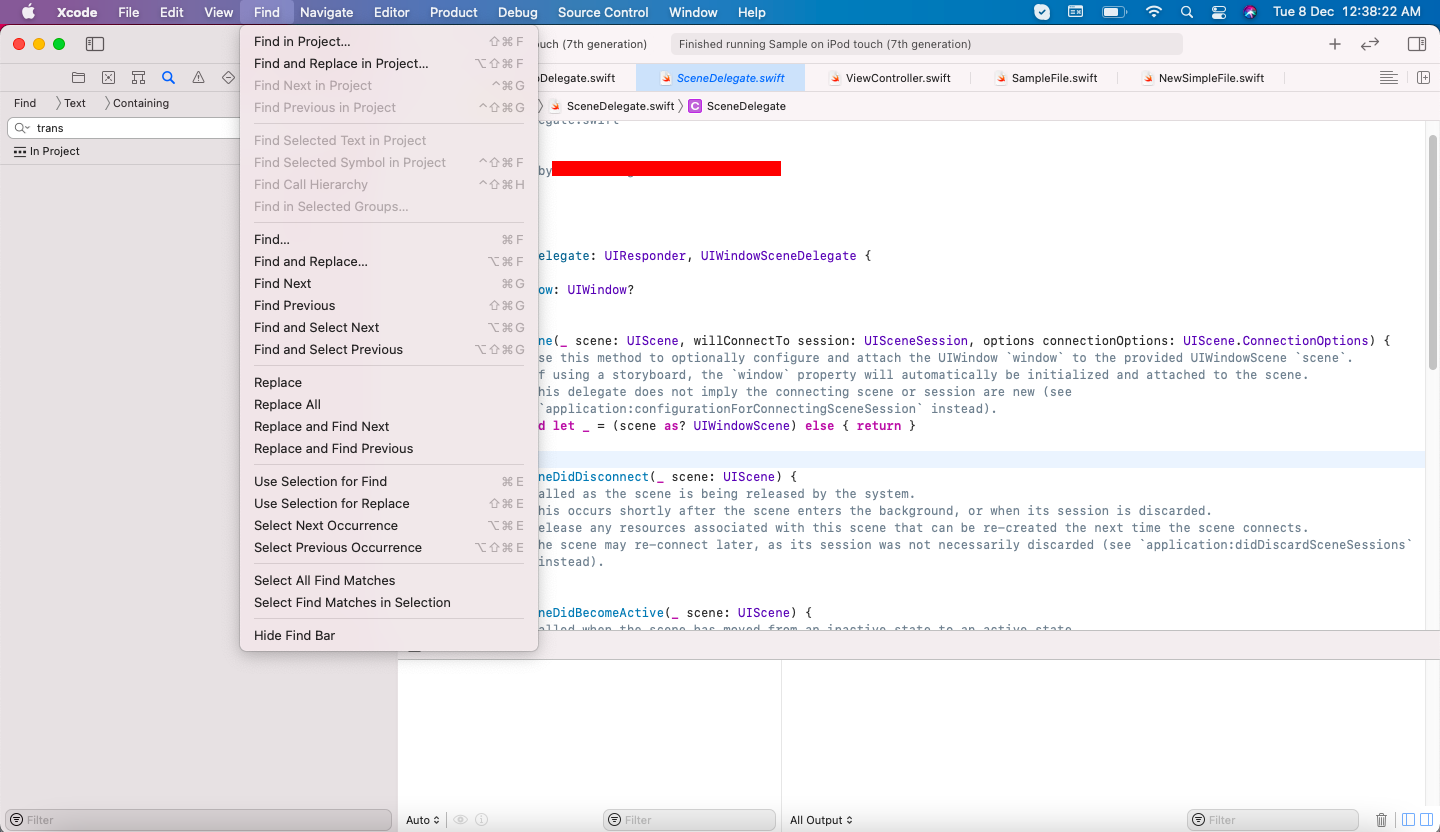Switch to the NewSimpleFile.swift tab
This screenshot has width=1440, height=832.
coord(1201,78)
